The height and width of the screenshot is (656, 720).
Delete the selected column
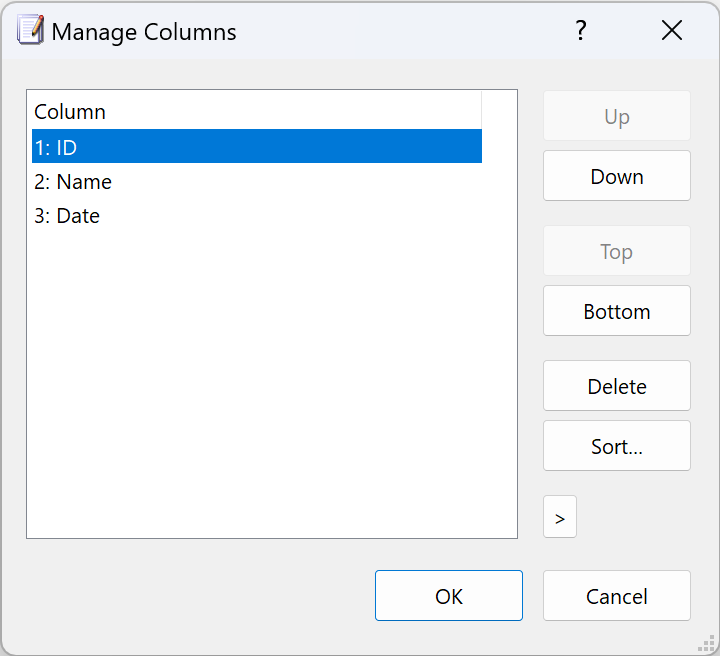tap(617, 386)
